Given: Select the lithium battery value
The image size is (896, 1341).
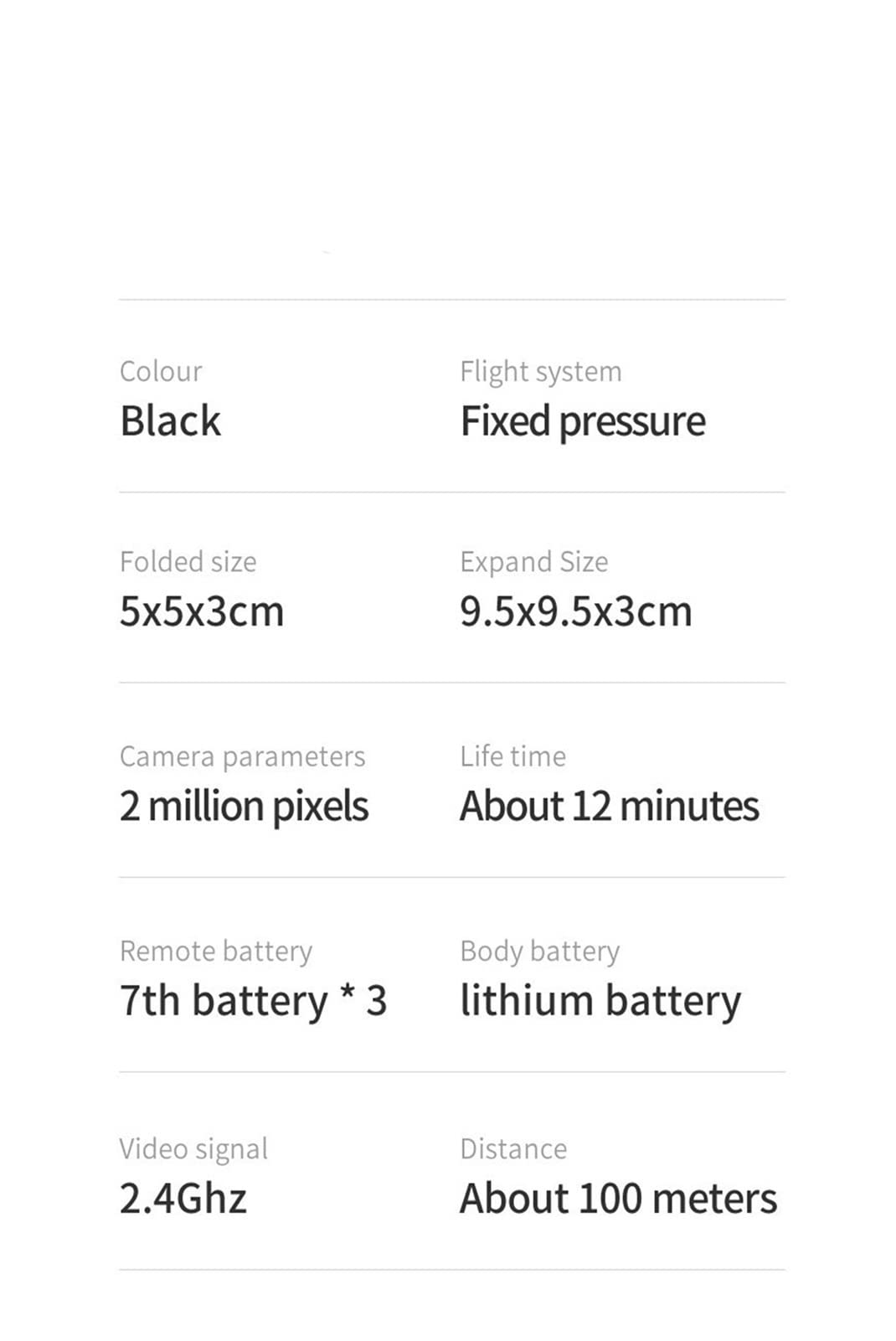Looking at the screenshot, I should (600, 1001).
